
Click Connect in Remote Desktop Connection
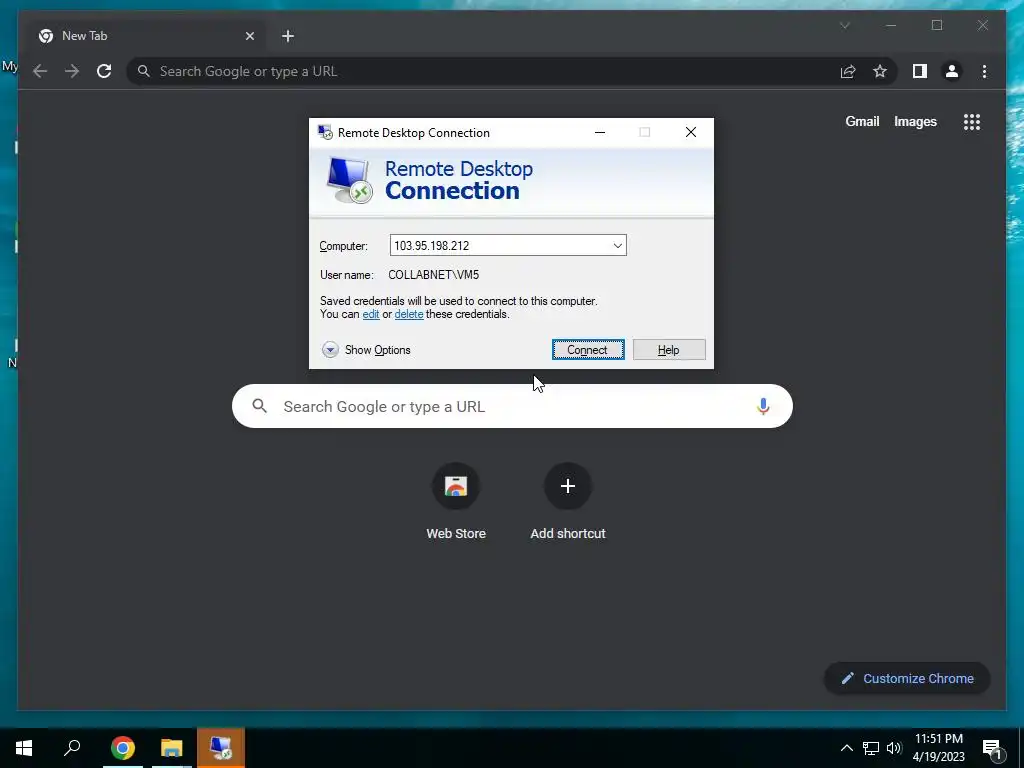coord(588,349)
